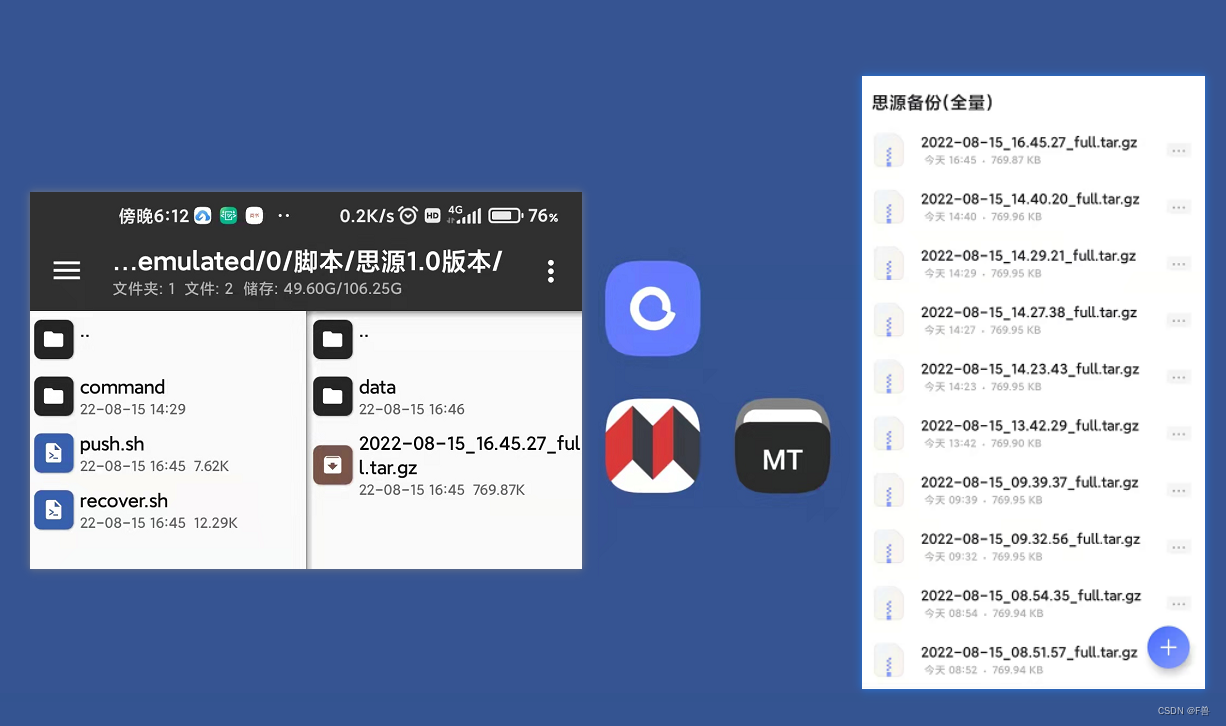This screenshot has height=726, width=1226.
Task: Select the command folder name
Action: 122,387
